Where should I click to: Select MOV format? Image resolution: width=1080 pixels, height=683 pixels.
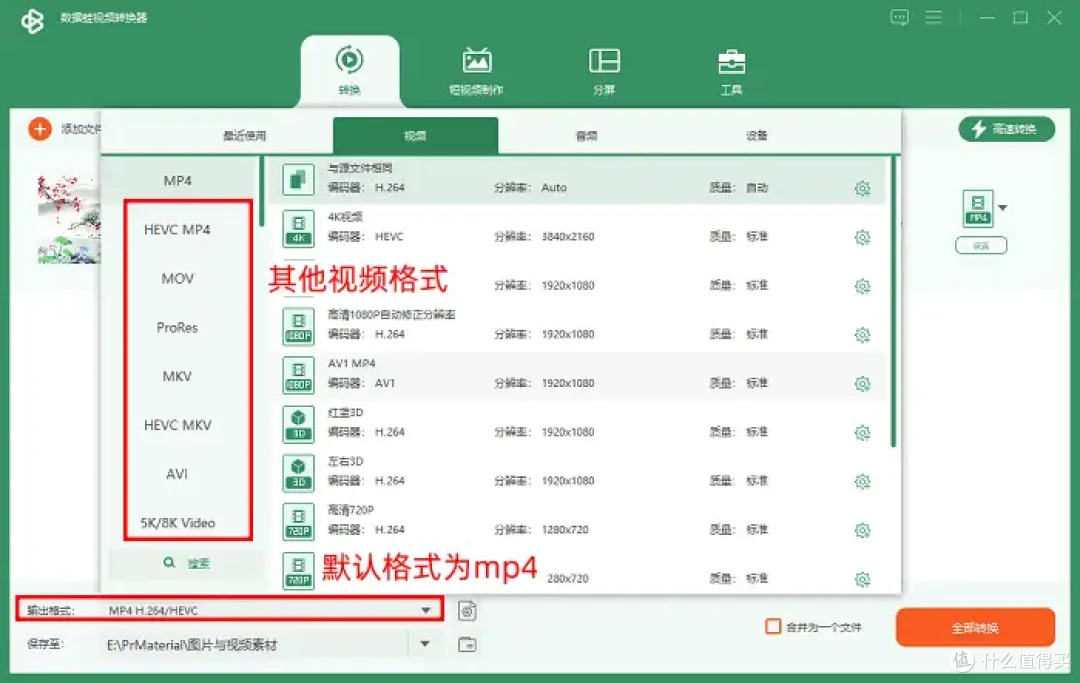pyautogui.click(x=178, y=278)
